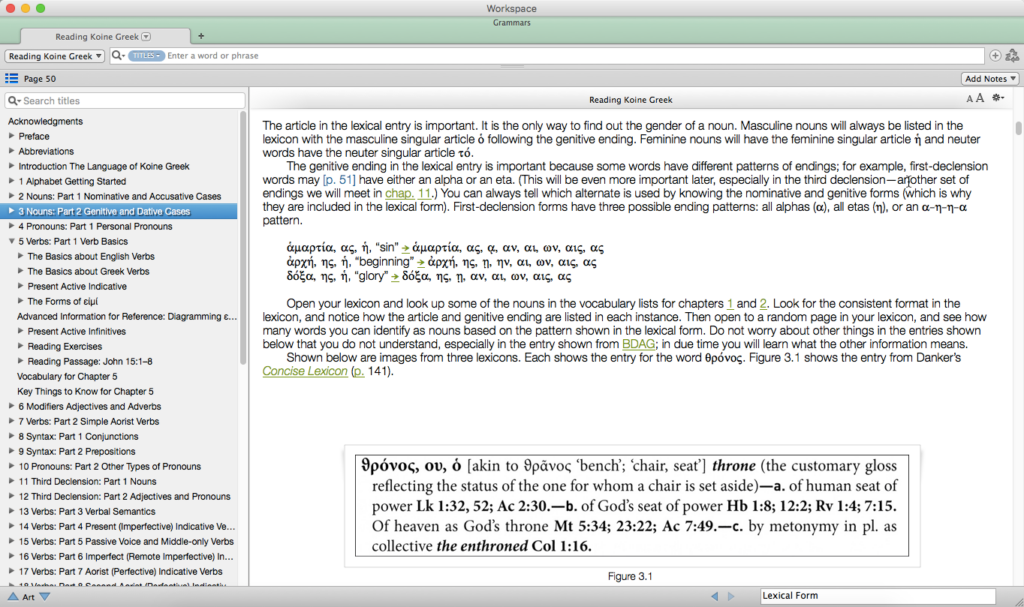Open the table of contents list icon
1024x607 pixels.
coord(11,78)
